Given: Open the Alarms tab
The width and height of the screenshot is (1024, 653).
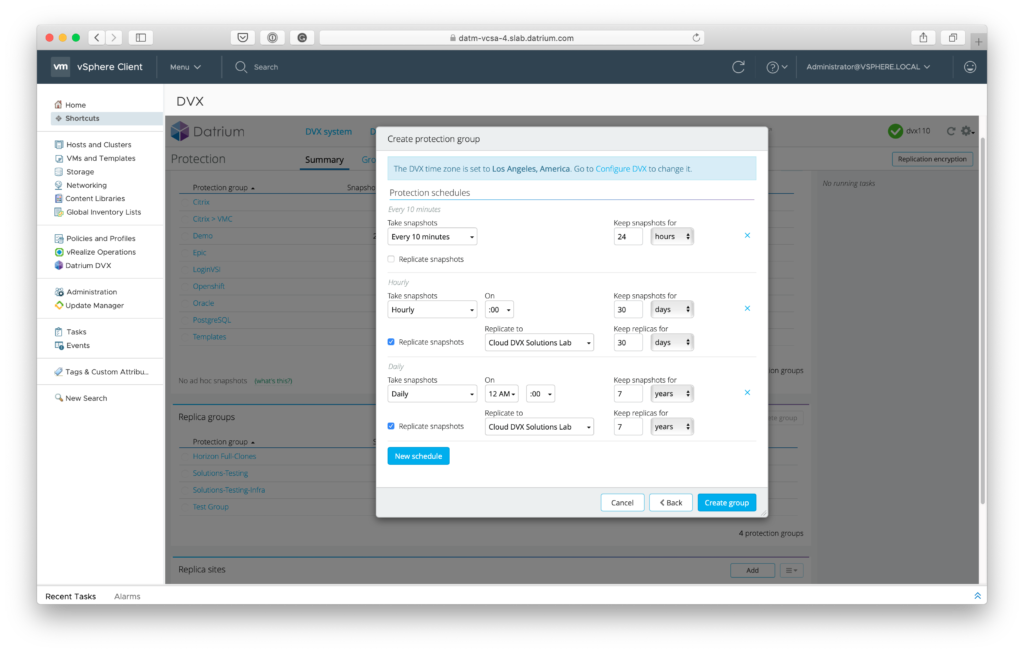Looking at the screenshot, I should click(x=127, y=596).
